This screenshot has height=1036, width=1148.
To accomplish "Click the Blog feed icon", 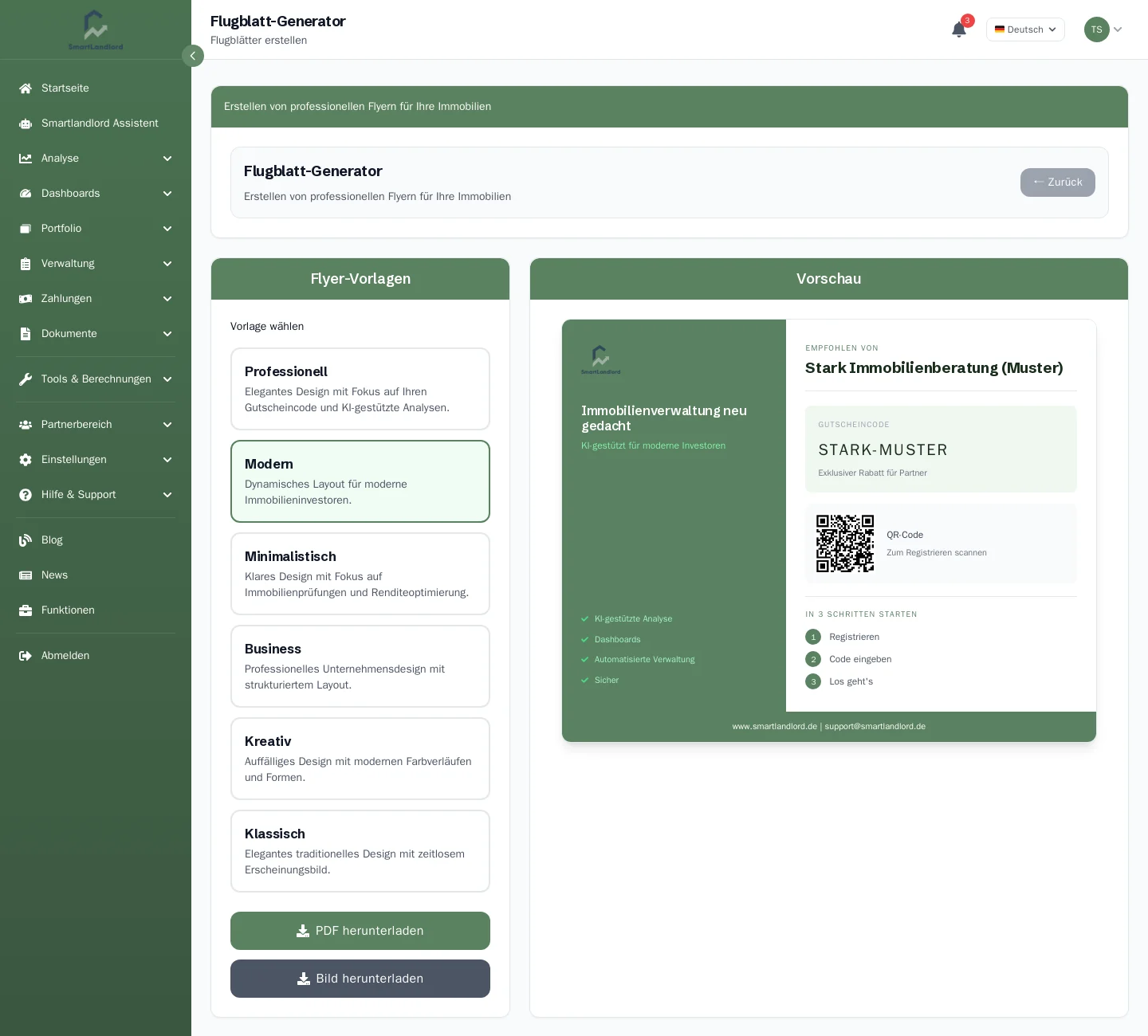I will pos(26,540).
